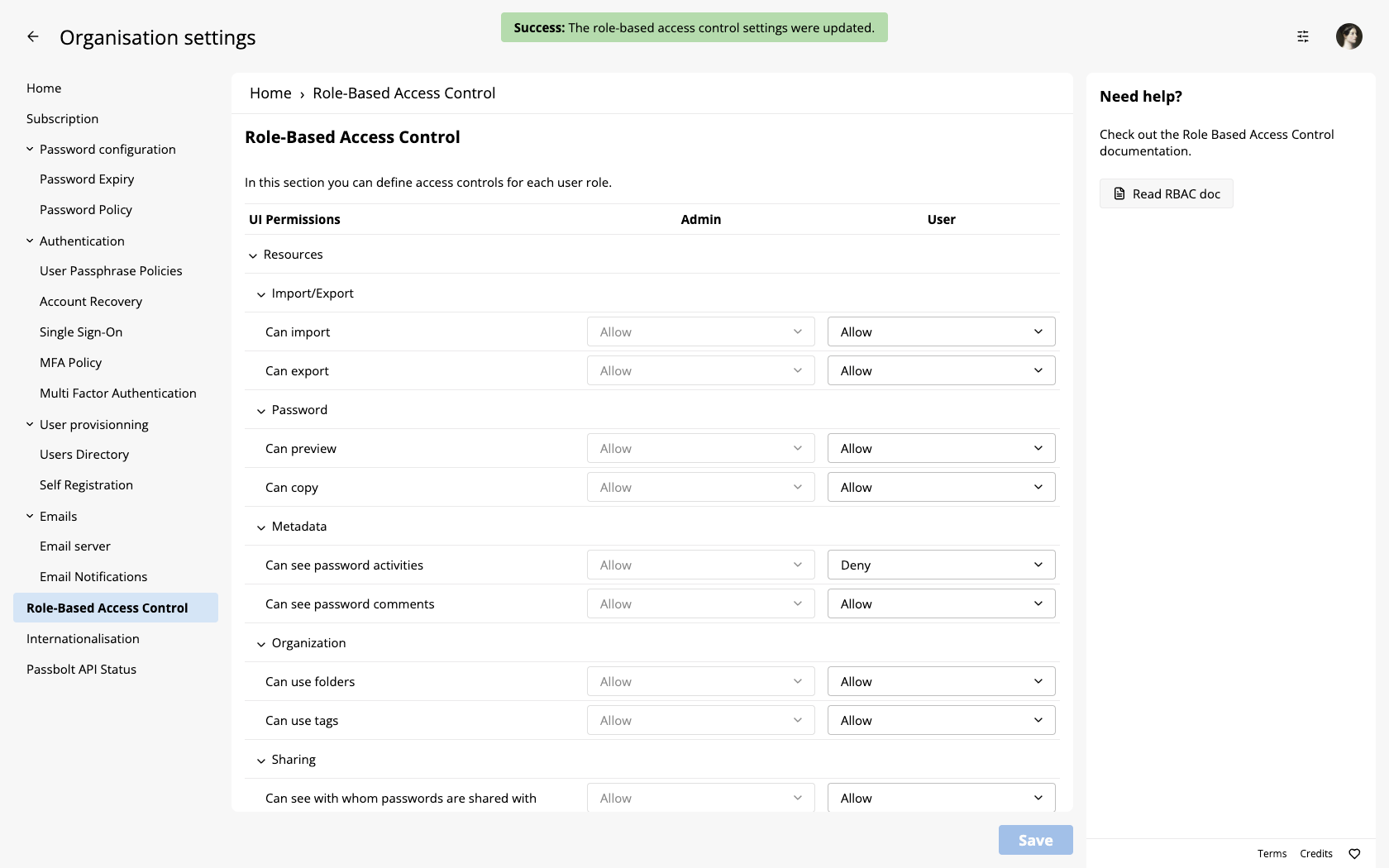This screenshot has width=1389, height=868.
Task: Open User dropdown for Can see password activities
Action: click(x=941, y=565)
